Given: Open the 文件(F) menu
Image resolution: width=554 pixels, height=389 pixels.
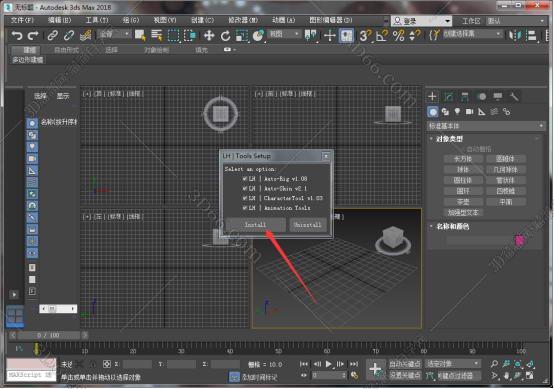Looking at the screenshot, I should point(22,20).
